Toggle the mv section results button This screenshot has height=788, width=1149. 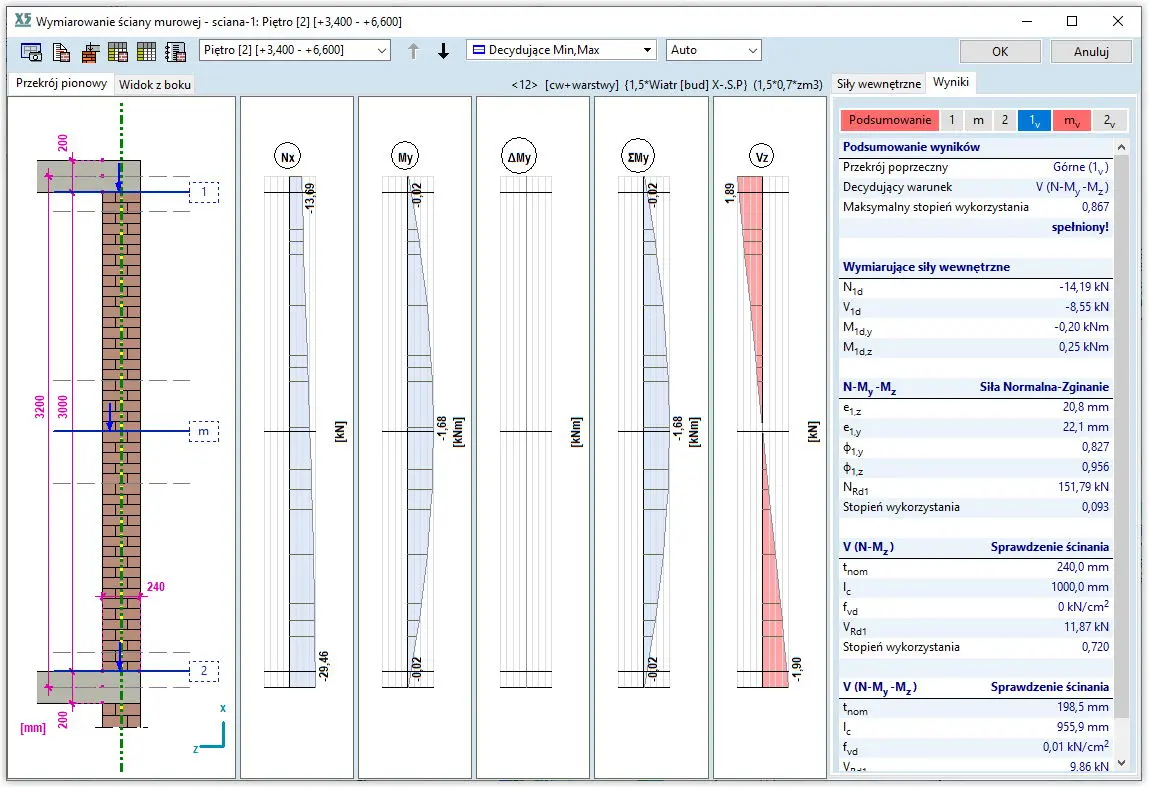pyautogui.click(x=1070, y=120)
